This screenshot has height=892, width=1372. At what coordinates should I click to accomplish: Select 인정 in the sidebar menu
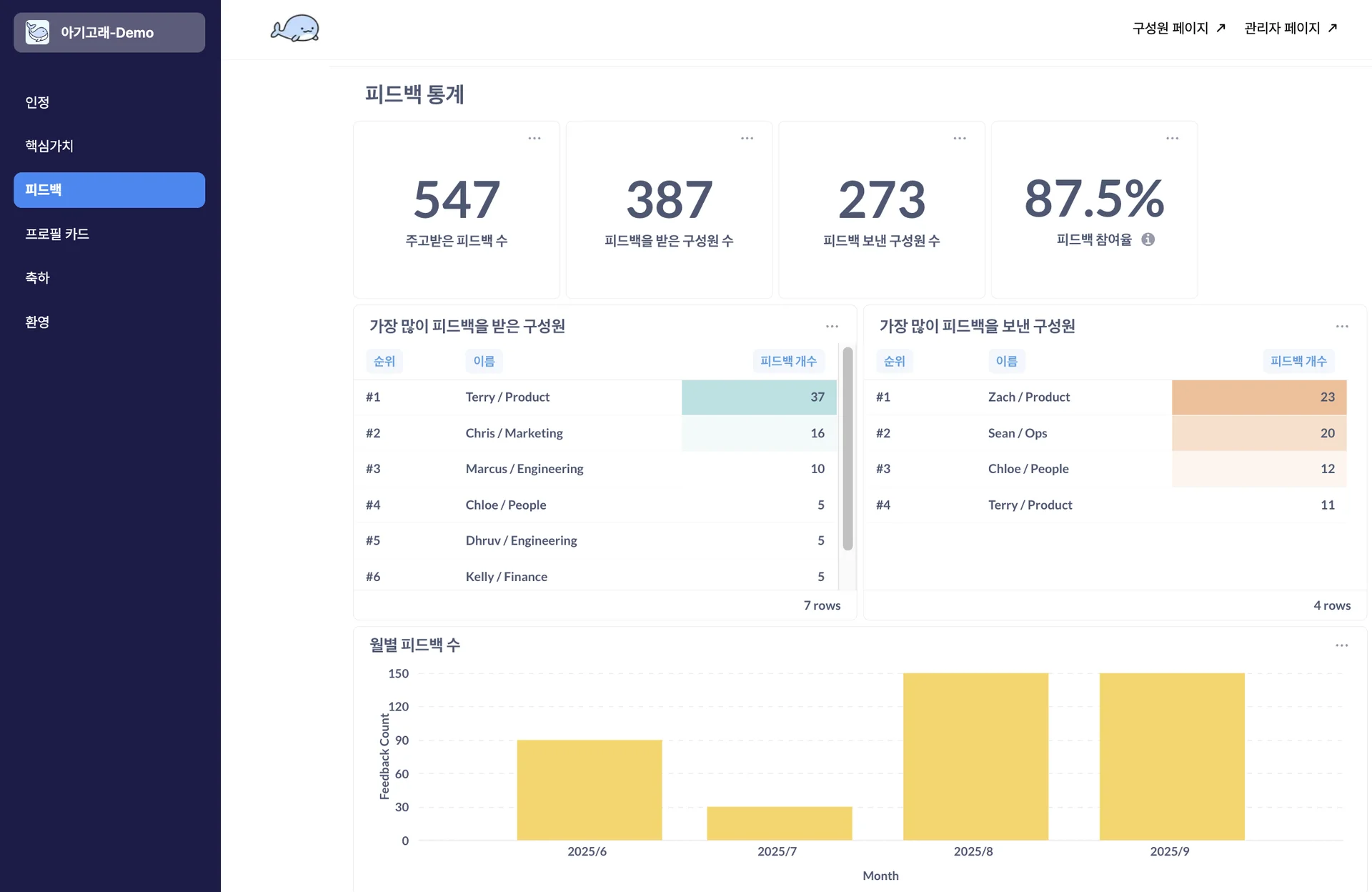(37, 102)
